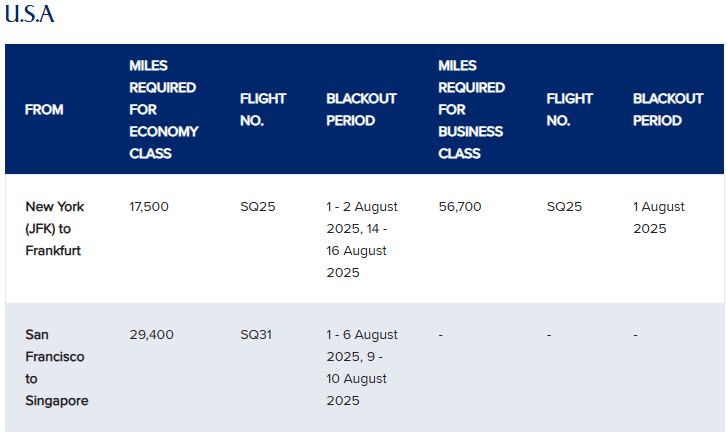
Task: Click the 1 - 2 August blackout period text
Action: pyautogui.click(x=362, y=239)
